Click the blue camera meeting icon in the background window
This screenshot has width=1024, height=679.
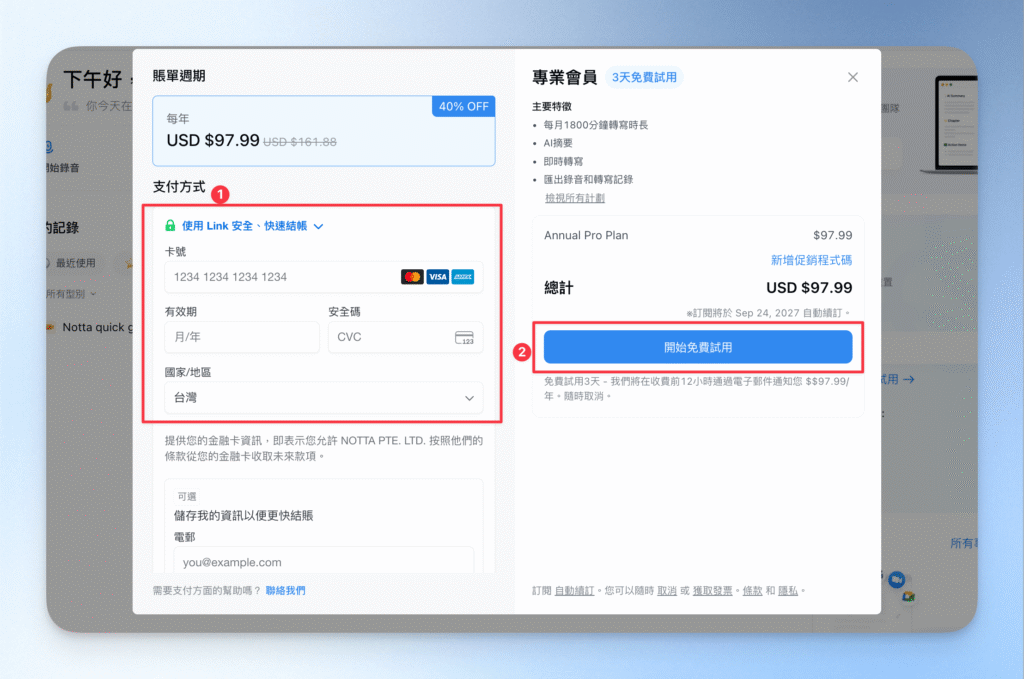[x=897, y=579]
